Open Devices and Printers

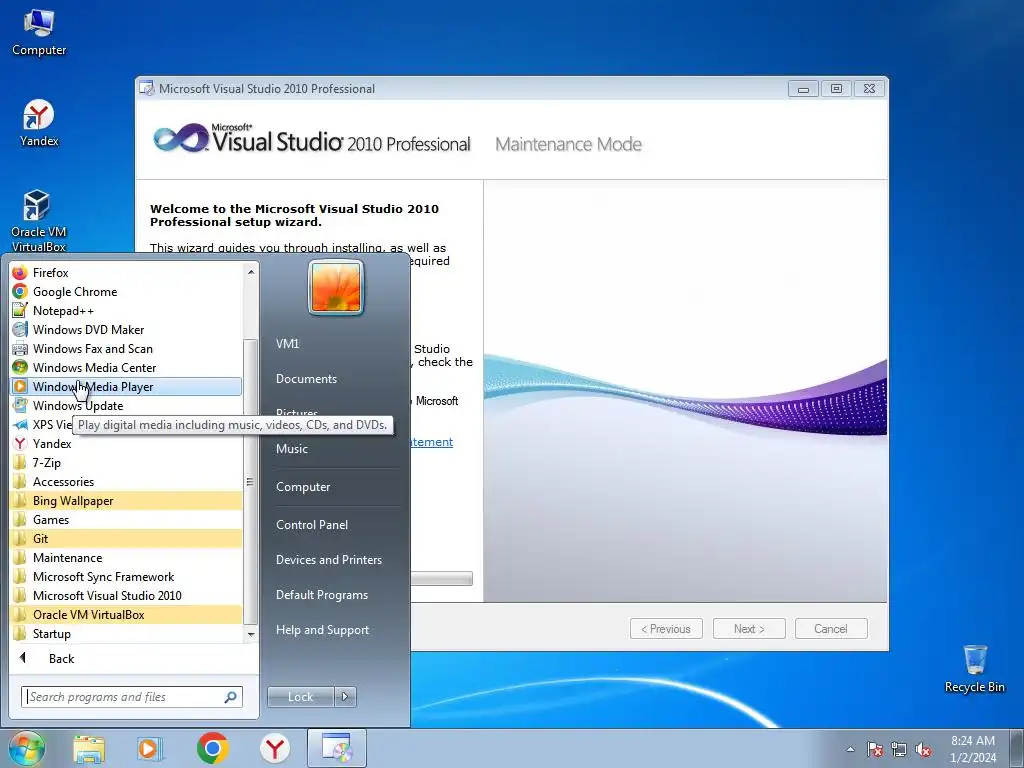click(x=328, y=560)
